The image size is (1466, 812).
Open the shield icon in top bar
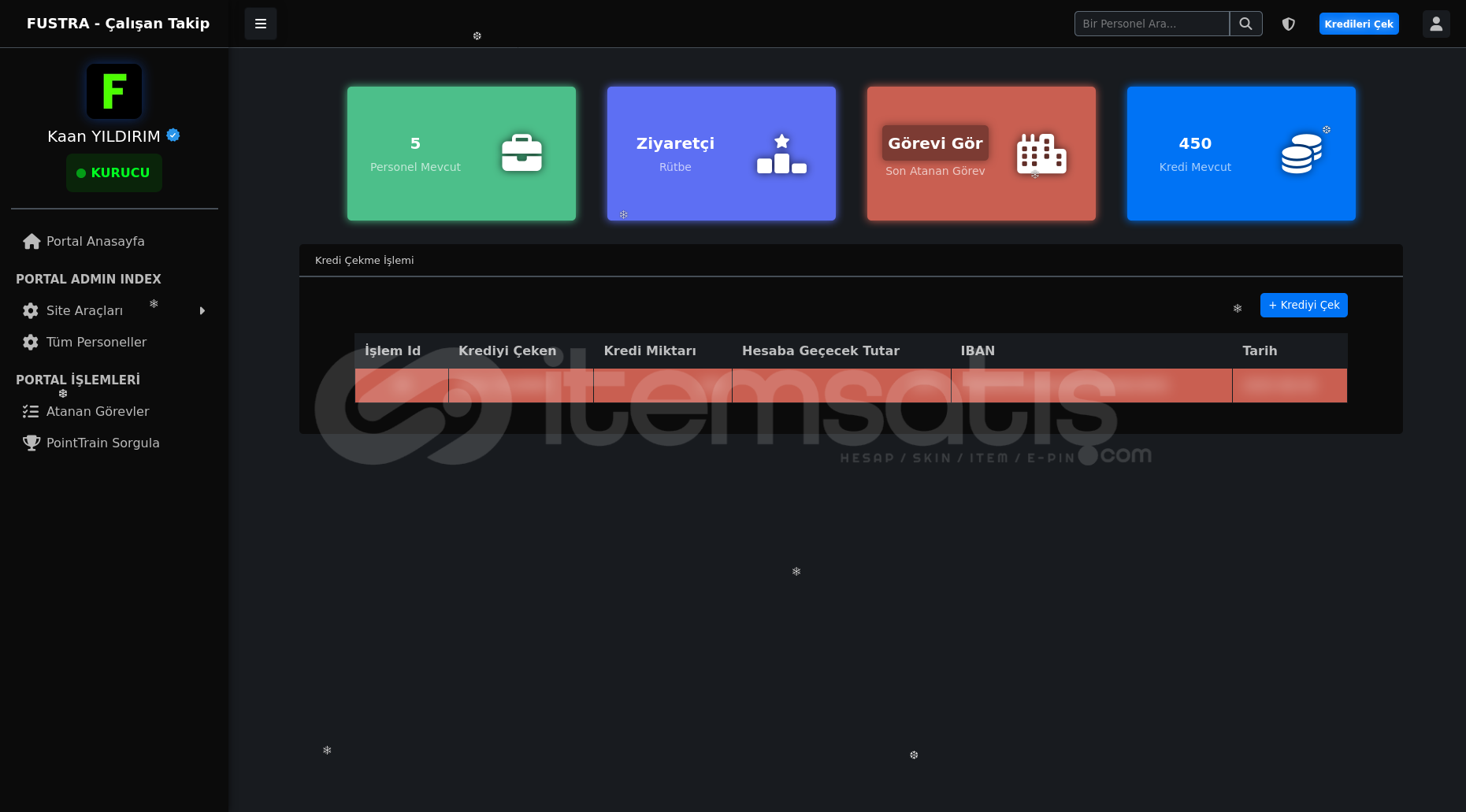[1289, 24]
